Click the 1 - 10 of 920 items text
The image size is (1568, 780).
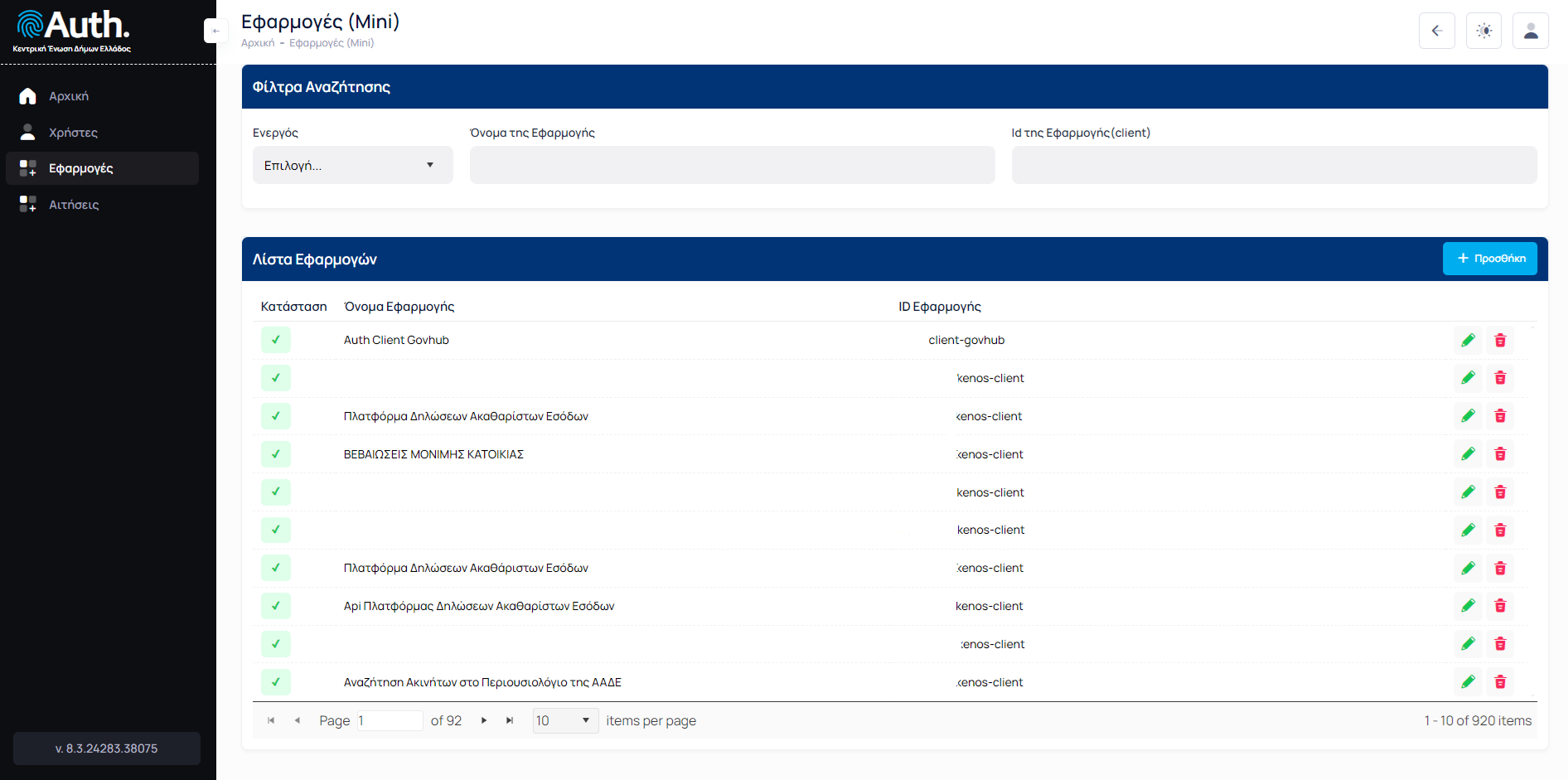click(1478, 720)
